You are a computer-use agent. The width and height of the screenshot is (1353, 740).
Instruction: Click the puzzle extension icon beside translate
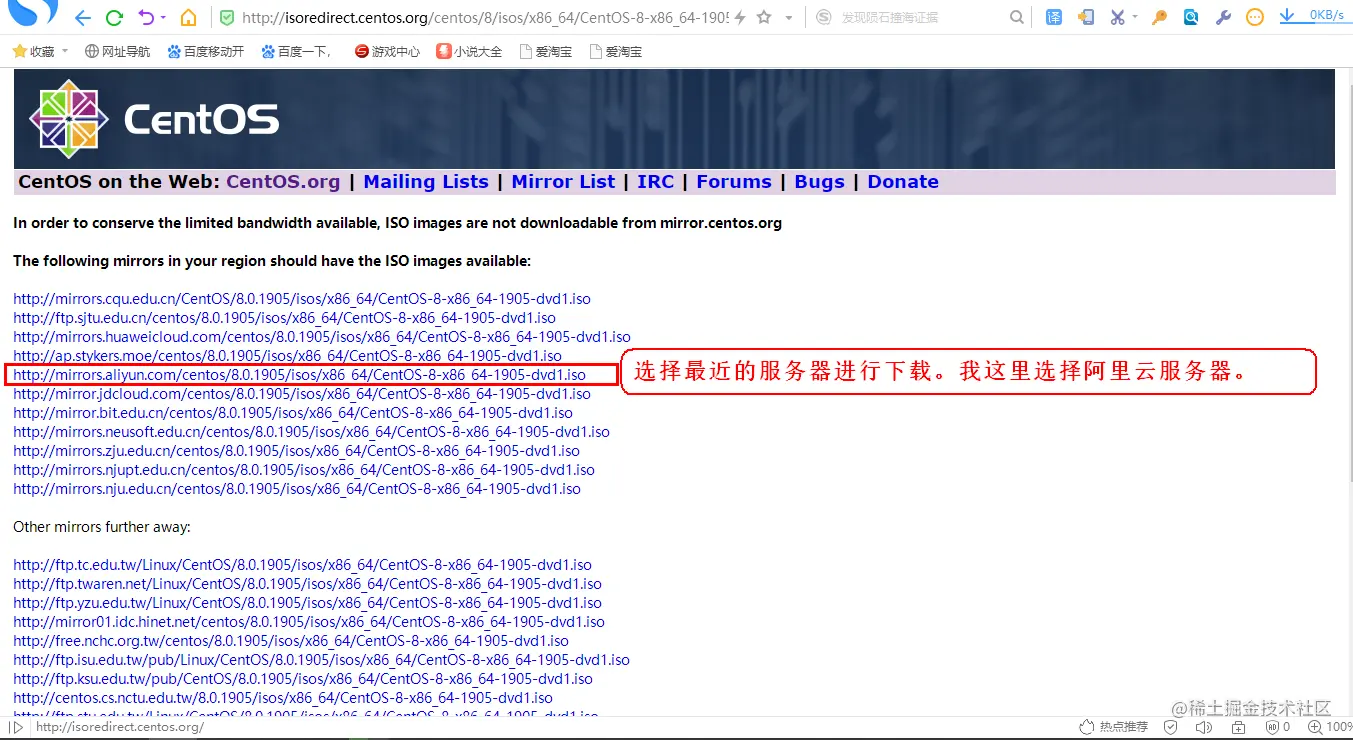[x=1085, y=17]
